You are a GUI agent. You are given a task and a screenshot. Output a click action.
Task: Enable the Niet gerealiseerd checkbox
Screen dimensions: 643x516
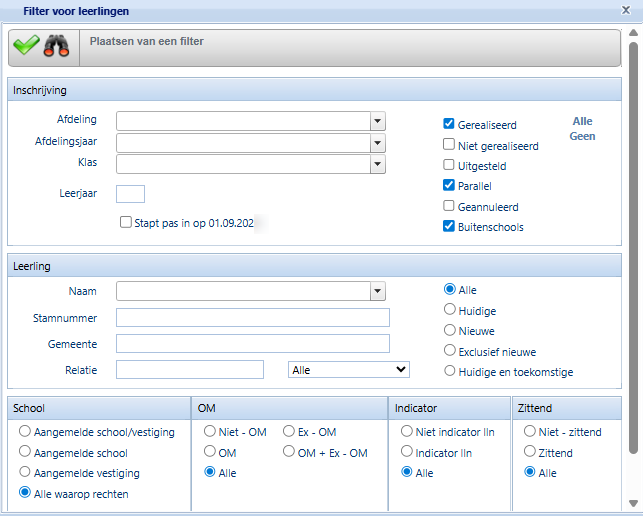click(x=449, y=145)
